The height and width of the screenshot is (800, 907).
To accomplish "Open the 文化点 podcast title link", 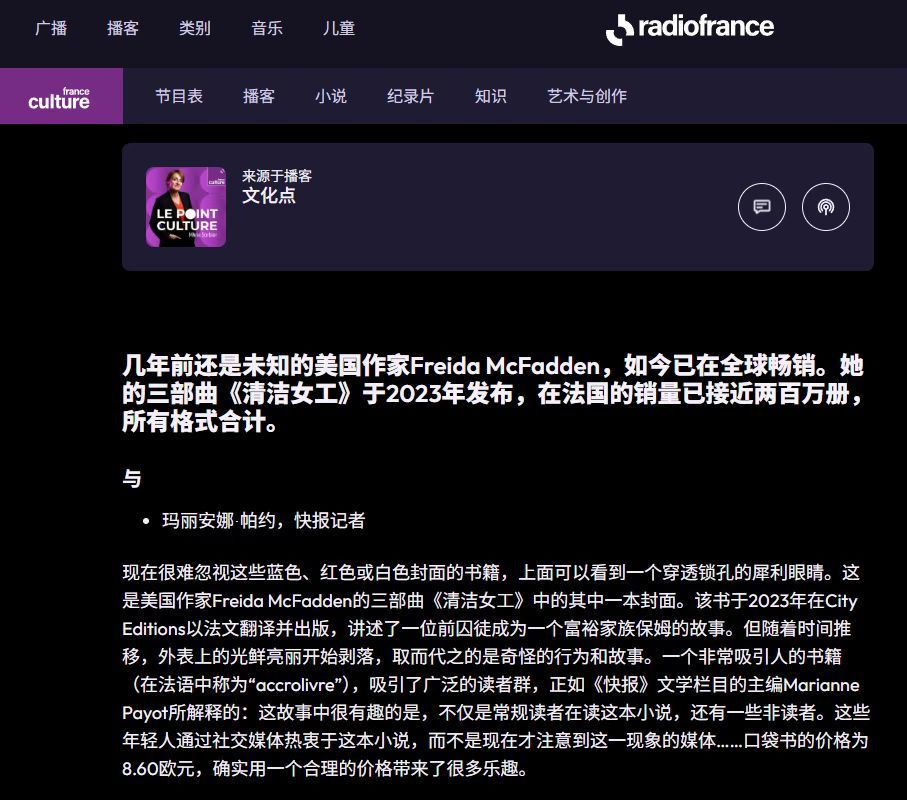I will tap(269, 196).
